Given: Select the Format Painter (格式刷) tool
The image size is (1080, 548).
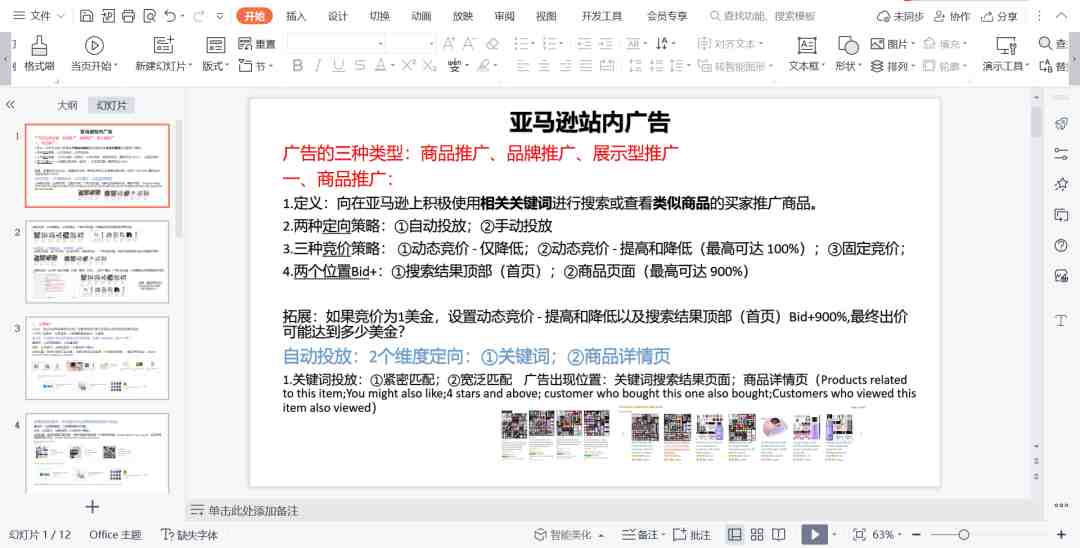Looking at the screenshot, I should tap(39, 54).
